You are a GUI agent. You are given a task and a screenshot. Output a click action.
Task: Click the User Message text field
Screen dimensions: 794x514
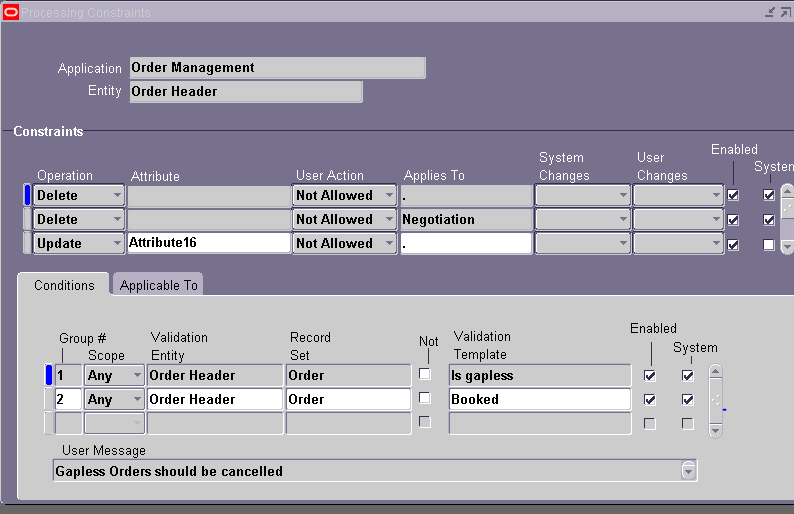click(x=367, y=470)
